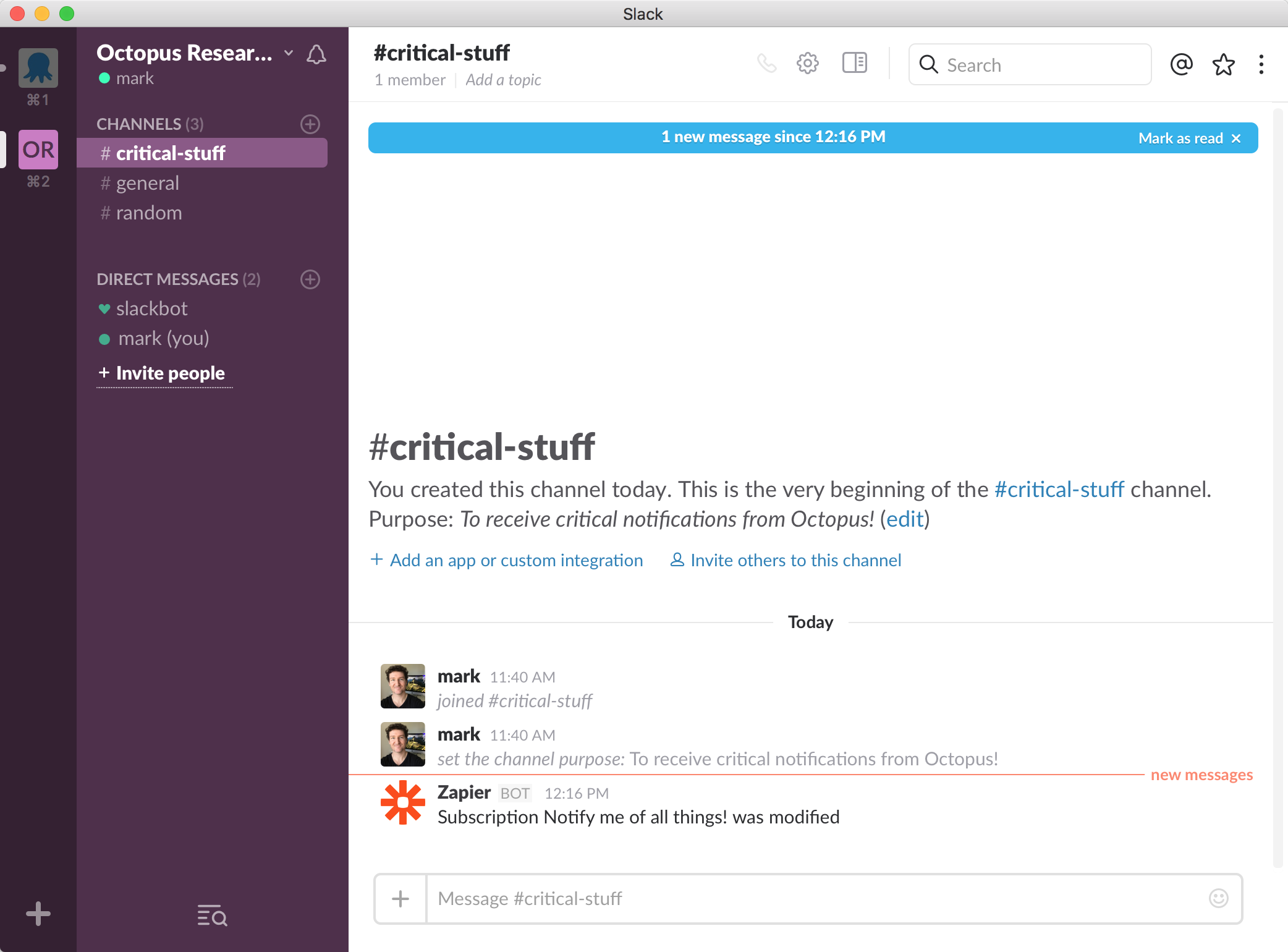Screen dimensions: 1288x952
Task: Show the channel details pane
Action: click(x=854, y=64)
